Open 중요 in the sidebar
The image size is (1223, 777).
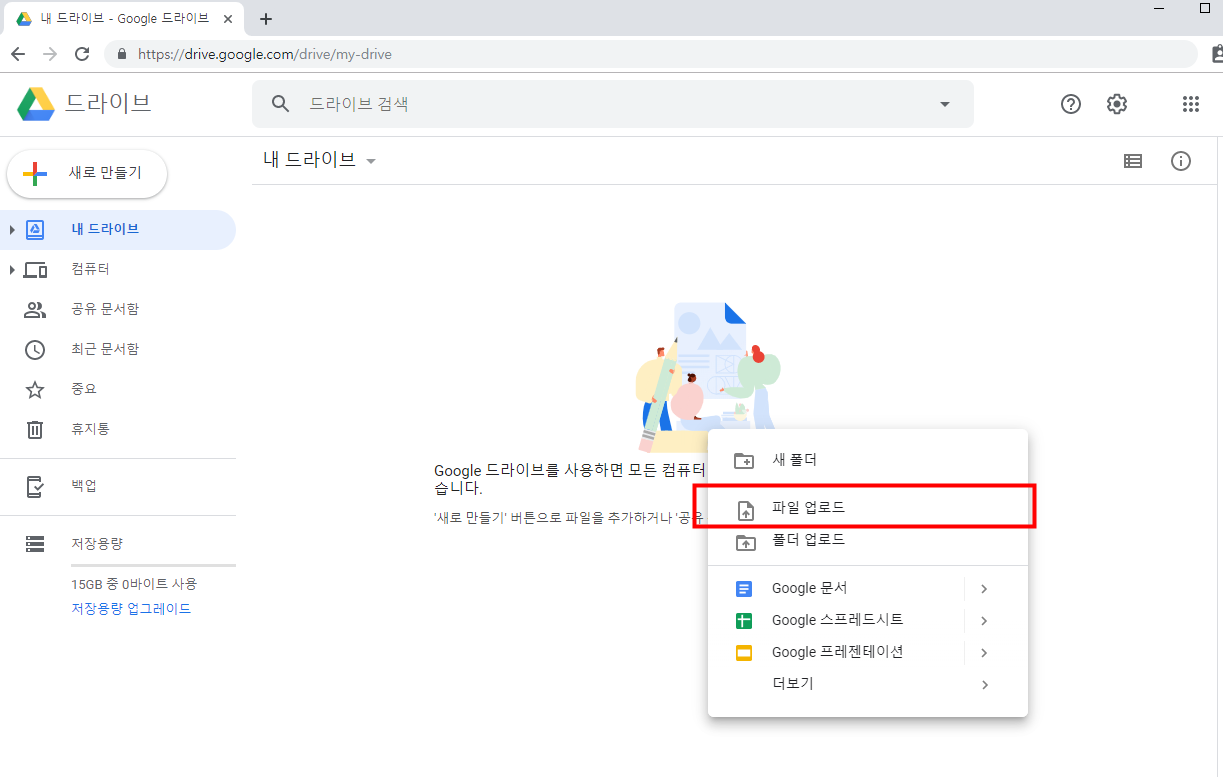tap(118, 389)
